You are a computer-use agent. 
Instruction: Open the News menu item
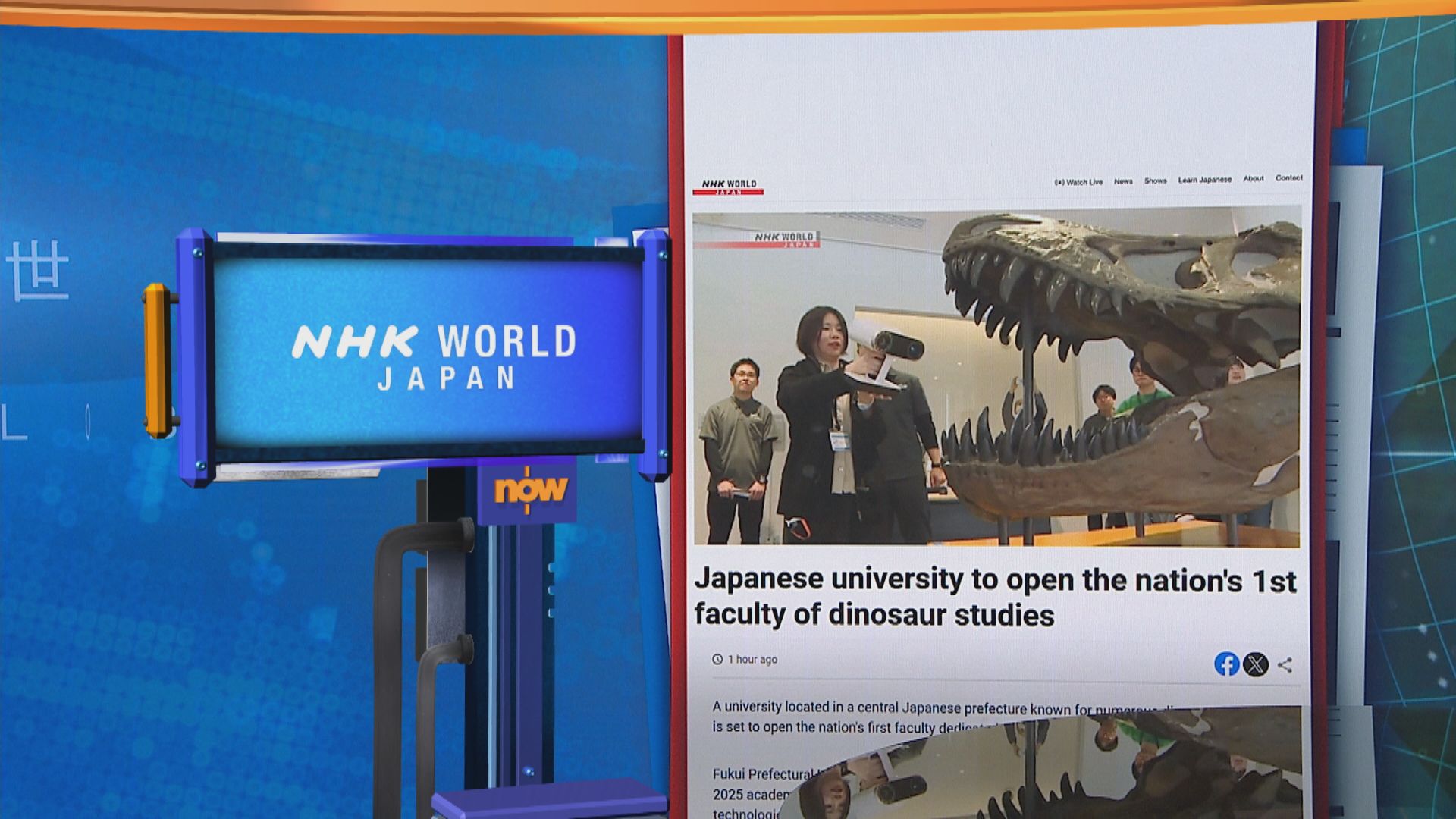[x=1123, y=181]
